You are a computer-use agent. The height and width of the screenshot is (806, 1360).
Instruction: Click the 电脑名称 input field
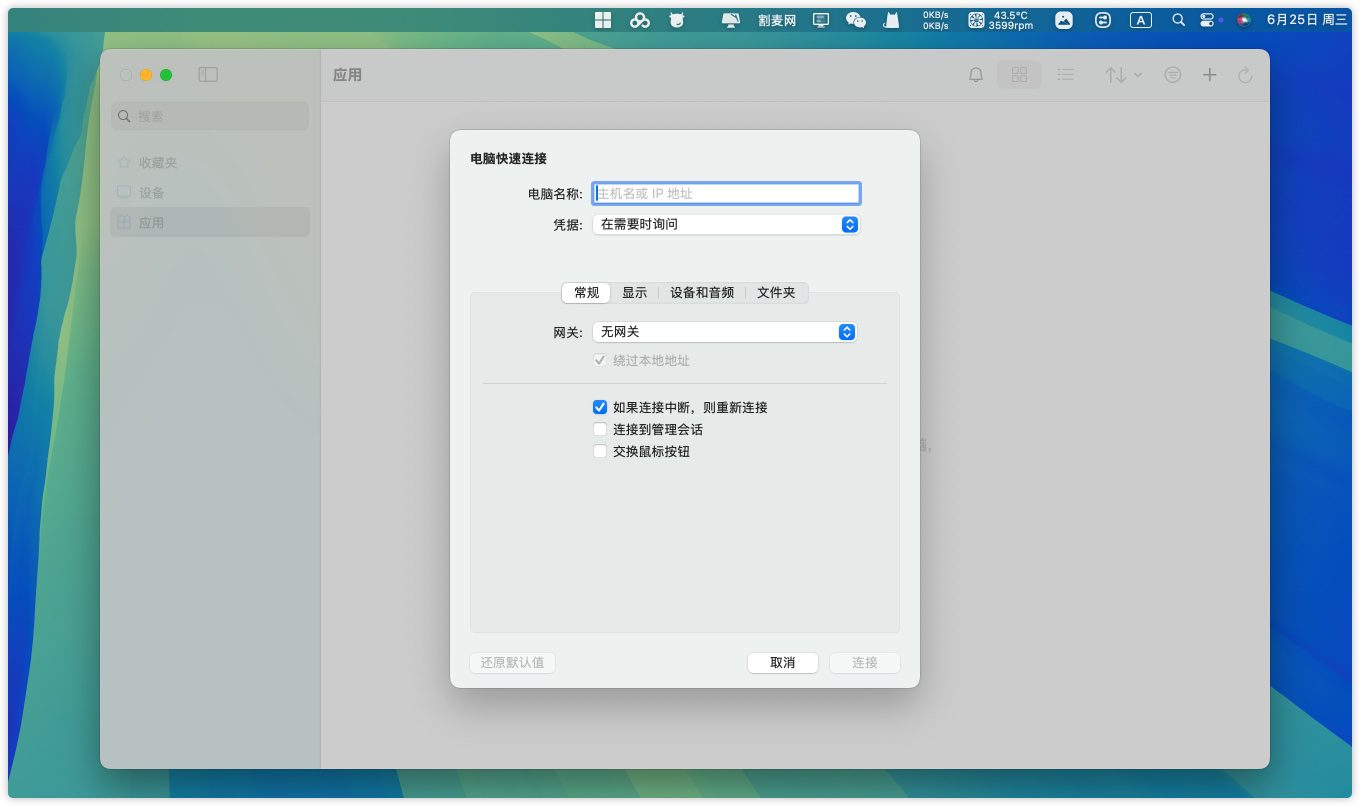[726, 194]
